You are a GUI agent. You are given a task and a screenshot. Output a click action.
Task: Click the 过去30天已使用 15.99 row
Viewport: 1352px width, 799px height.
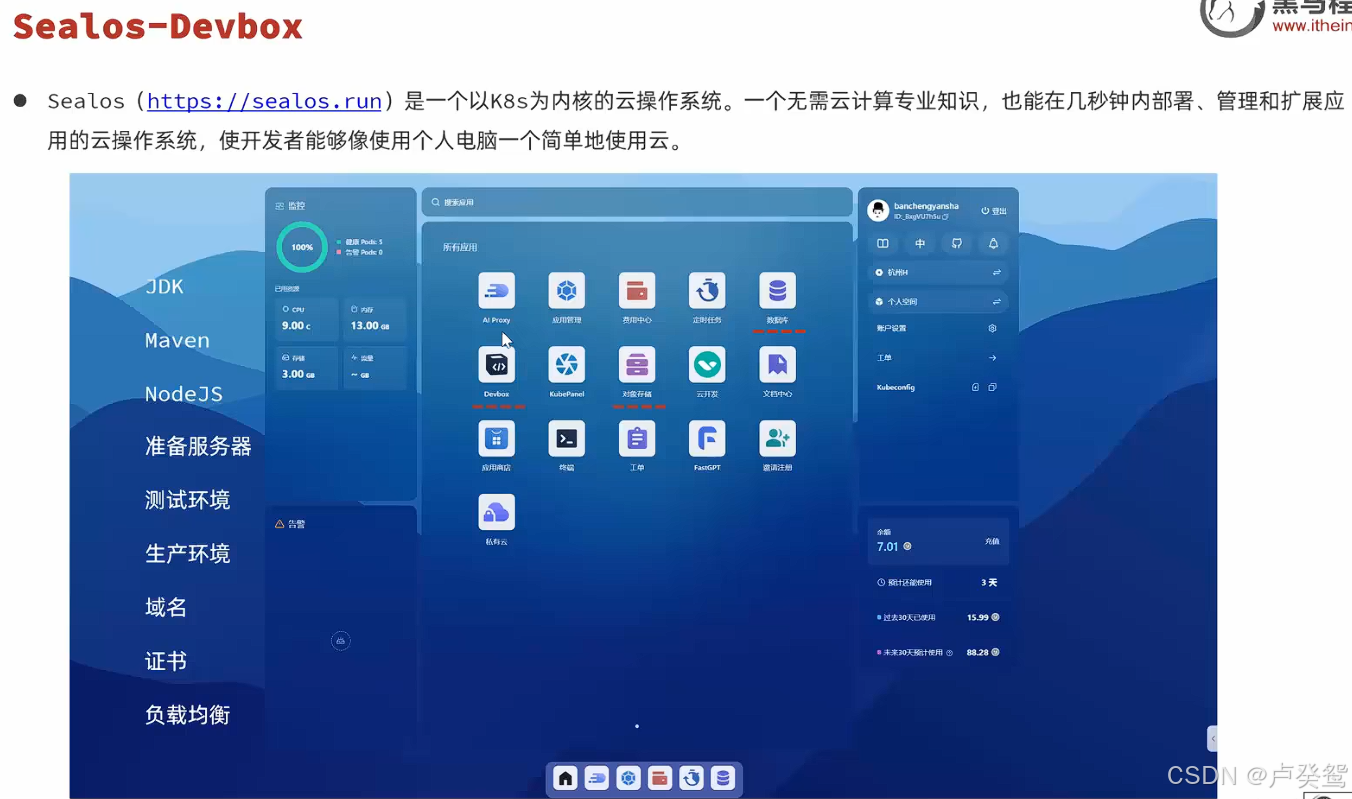pyautogui.click(x=937, y=617)
